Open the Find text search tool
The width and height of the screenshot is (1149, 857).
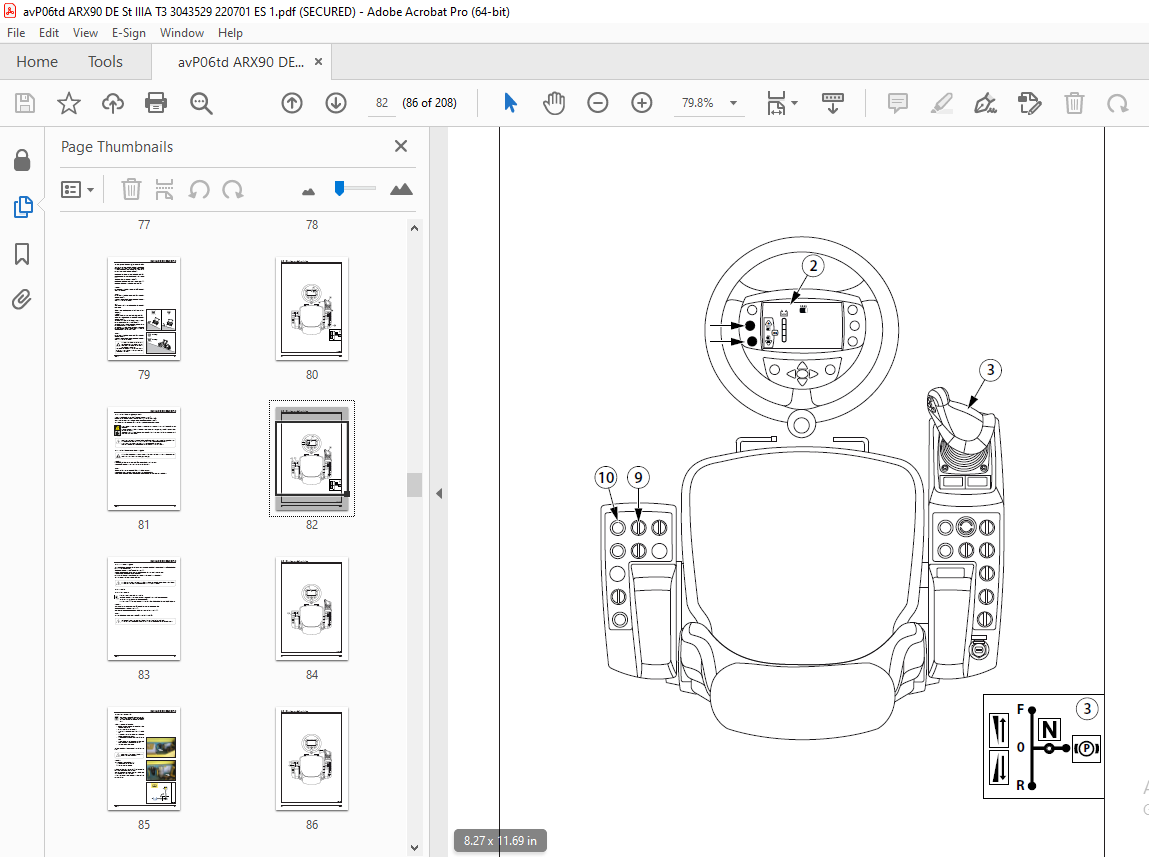[201, 103]
